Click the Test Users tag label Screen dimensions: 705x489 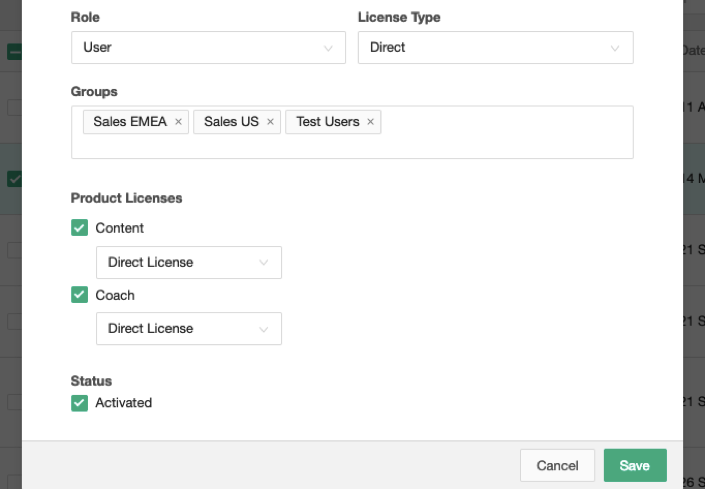(x=328, y=122)
